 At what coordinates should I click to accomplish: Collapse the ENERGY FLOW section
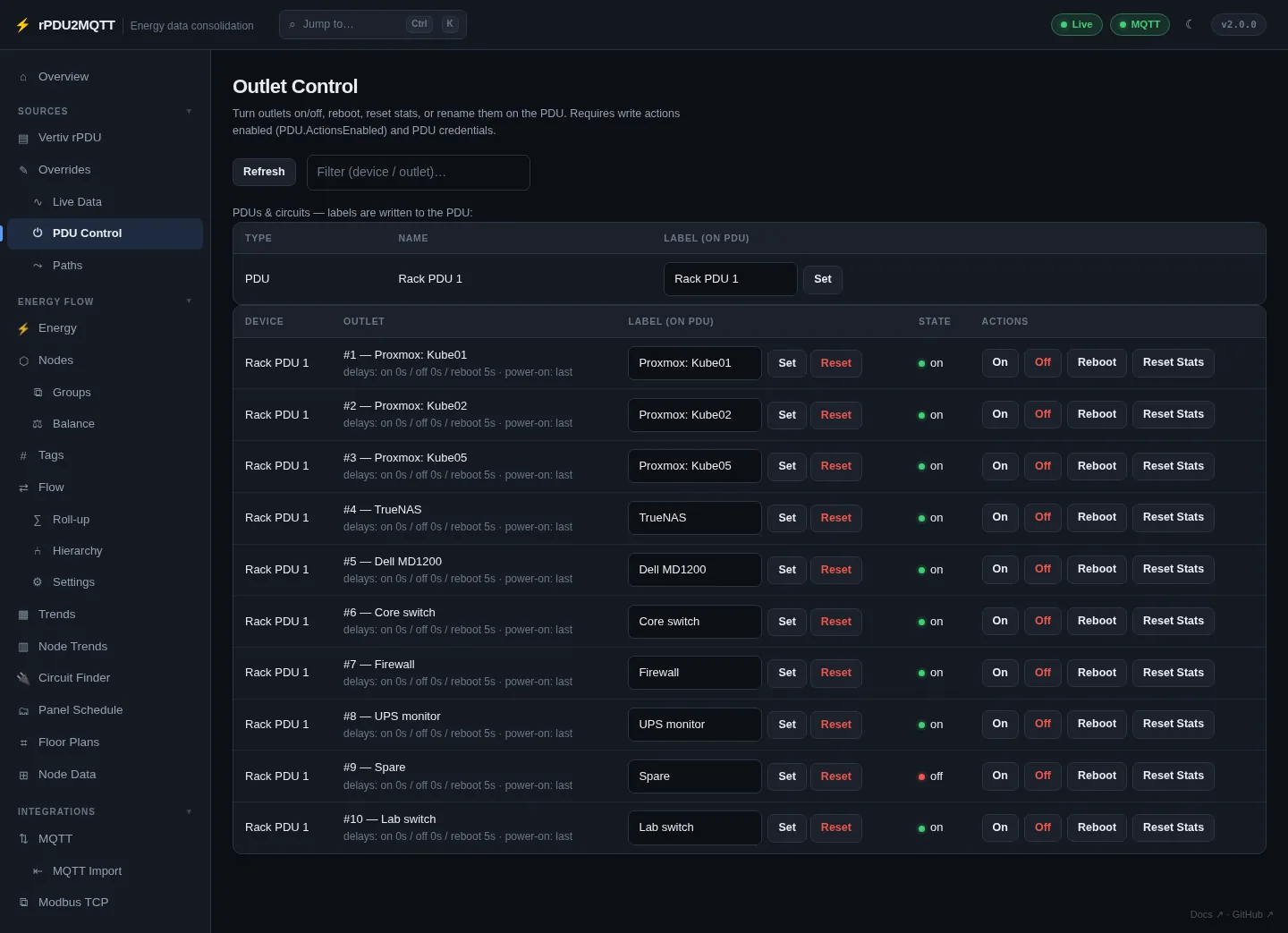click(189, 301)
